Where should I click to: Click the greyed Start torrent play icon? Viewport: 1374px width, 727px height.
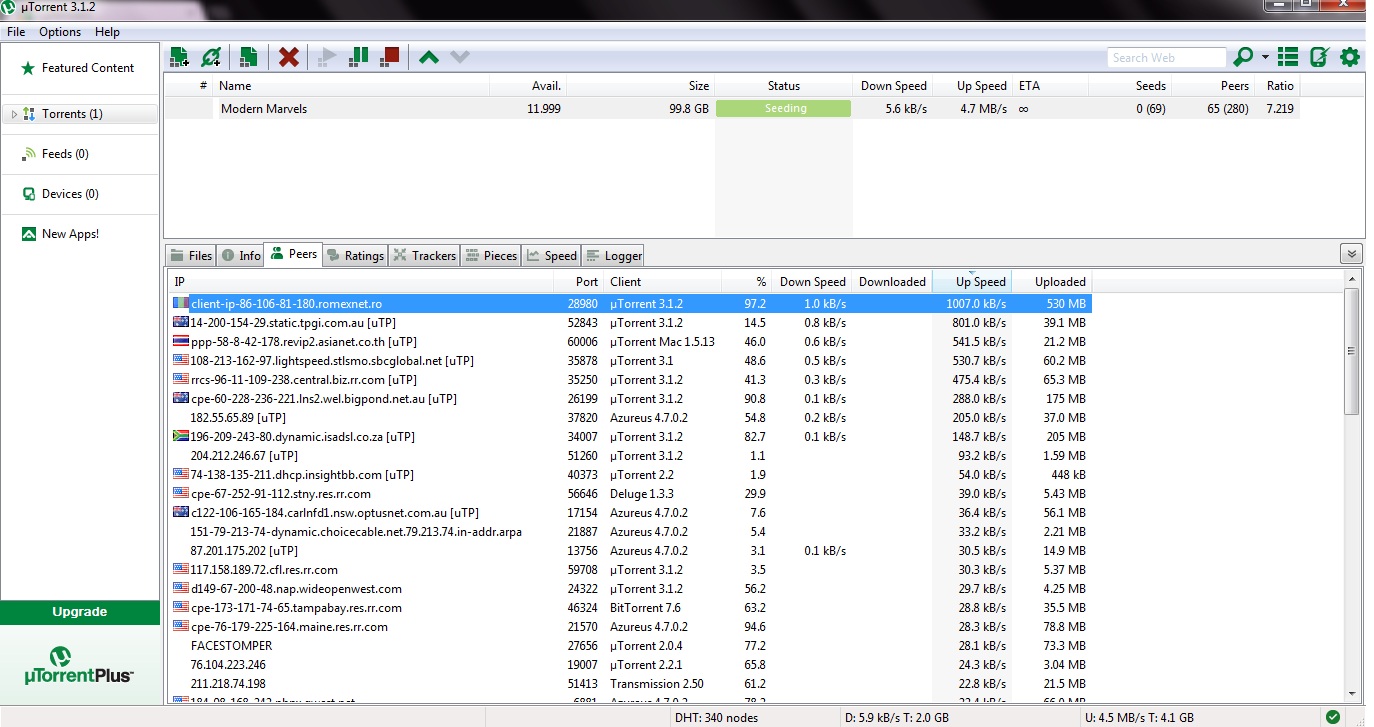pos(326,57)
